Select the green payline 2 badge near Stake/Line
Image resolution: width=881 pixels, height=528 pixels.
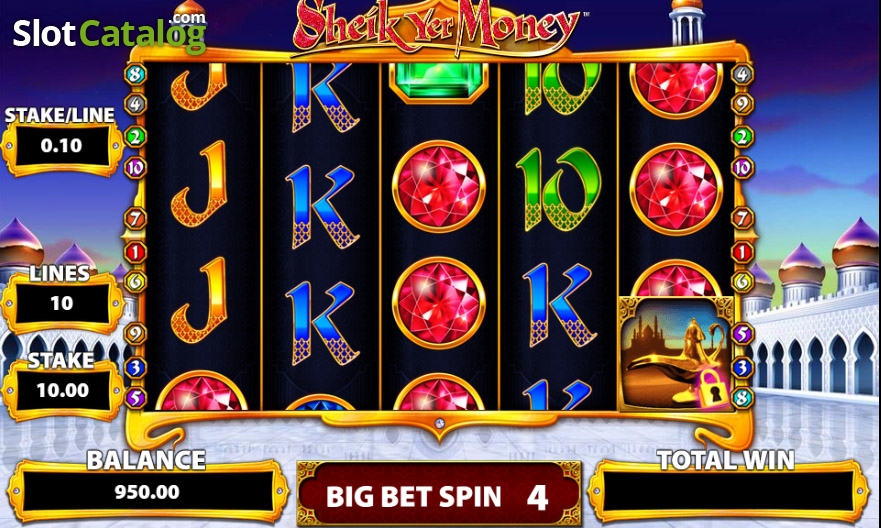[135, 136]
